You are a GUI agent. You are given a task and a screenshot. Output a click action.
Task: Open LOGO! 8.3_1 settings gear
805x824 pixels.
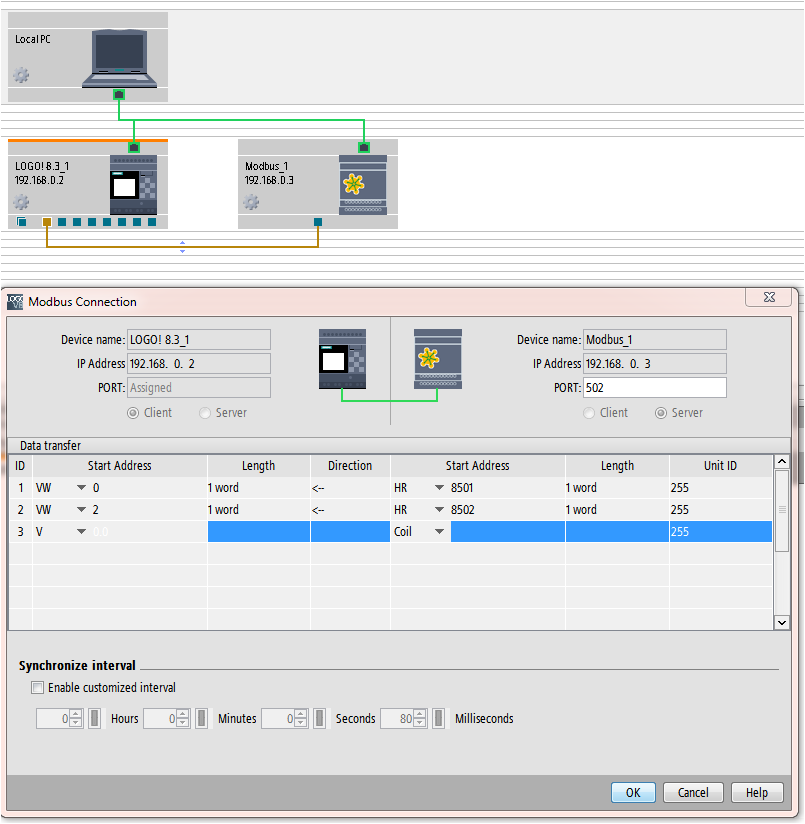point(21,202)
